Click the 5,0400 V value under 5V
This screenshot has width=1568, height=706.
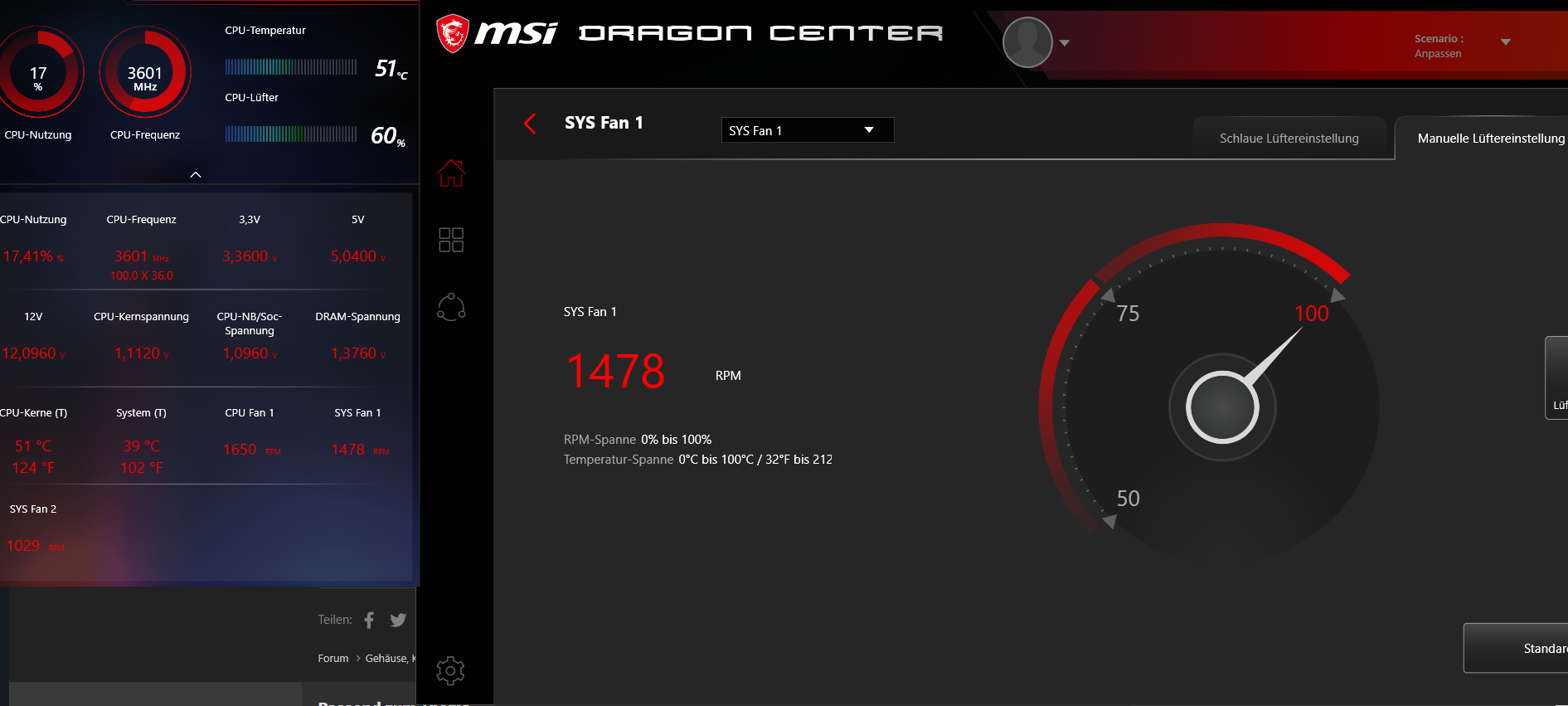coord(358,256)
